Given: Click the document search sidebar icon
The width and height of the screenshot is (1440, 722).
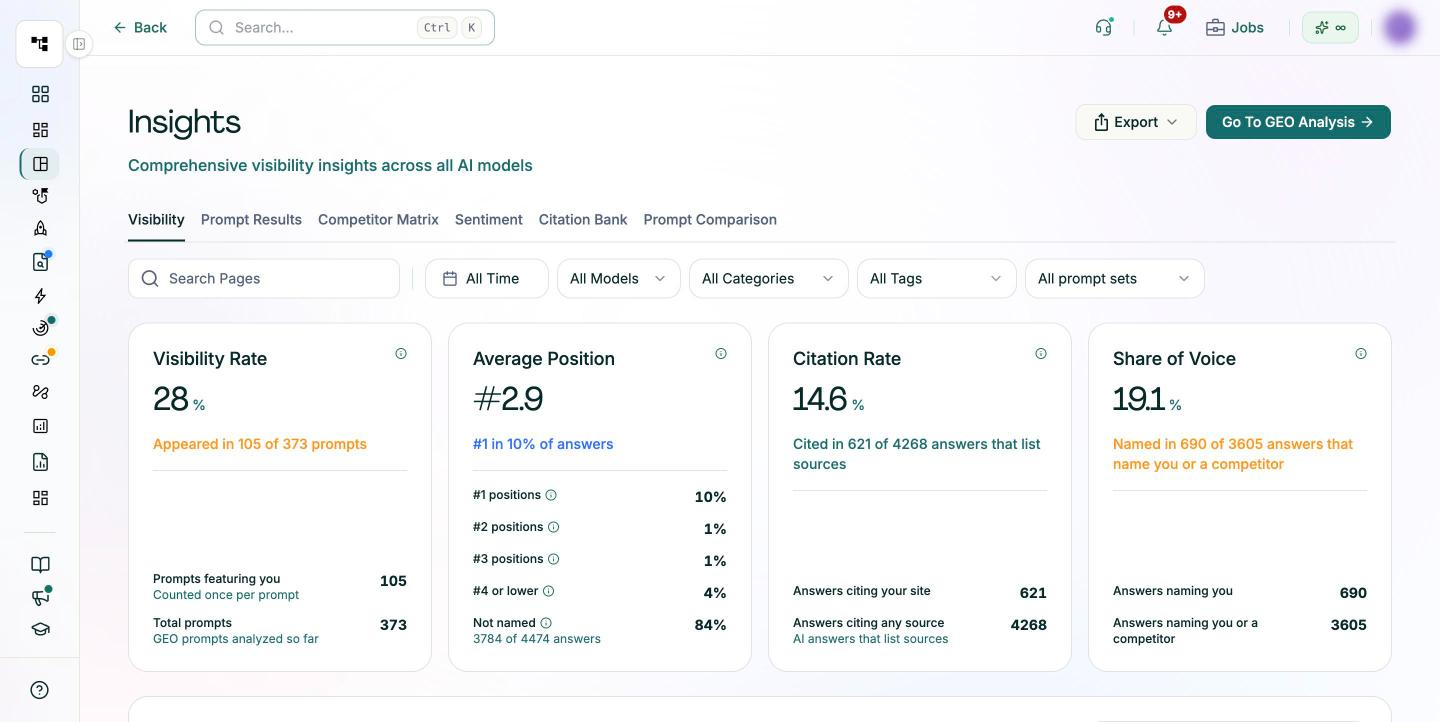Looking at the screenshot, I should (x=40, y=262).
